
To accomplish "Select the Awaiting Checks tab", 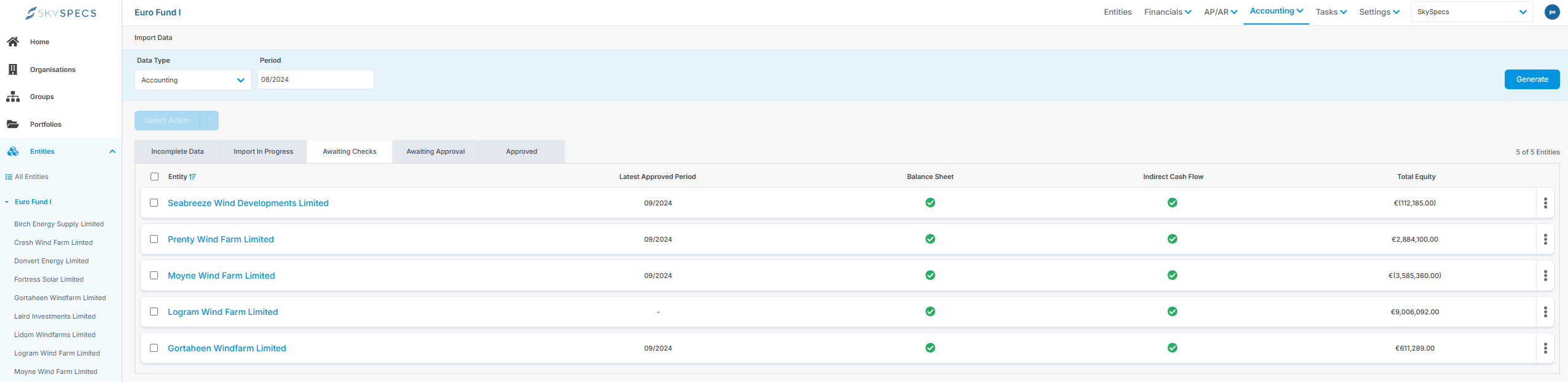I will coord(350,151).
